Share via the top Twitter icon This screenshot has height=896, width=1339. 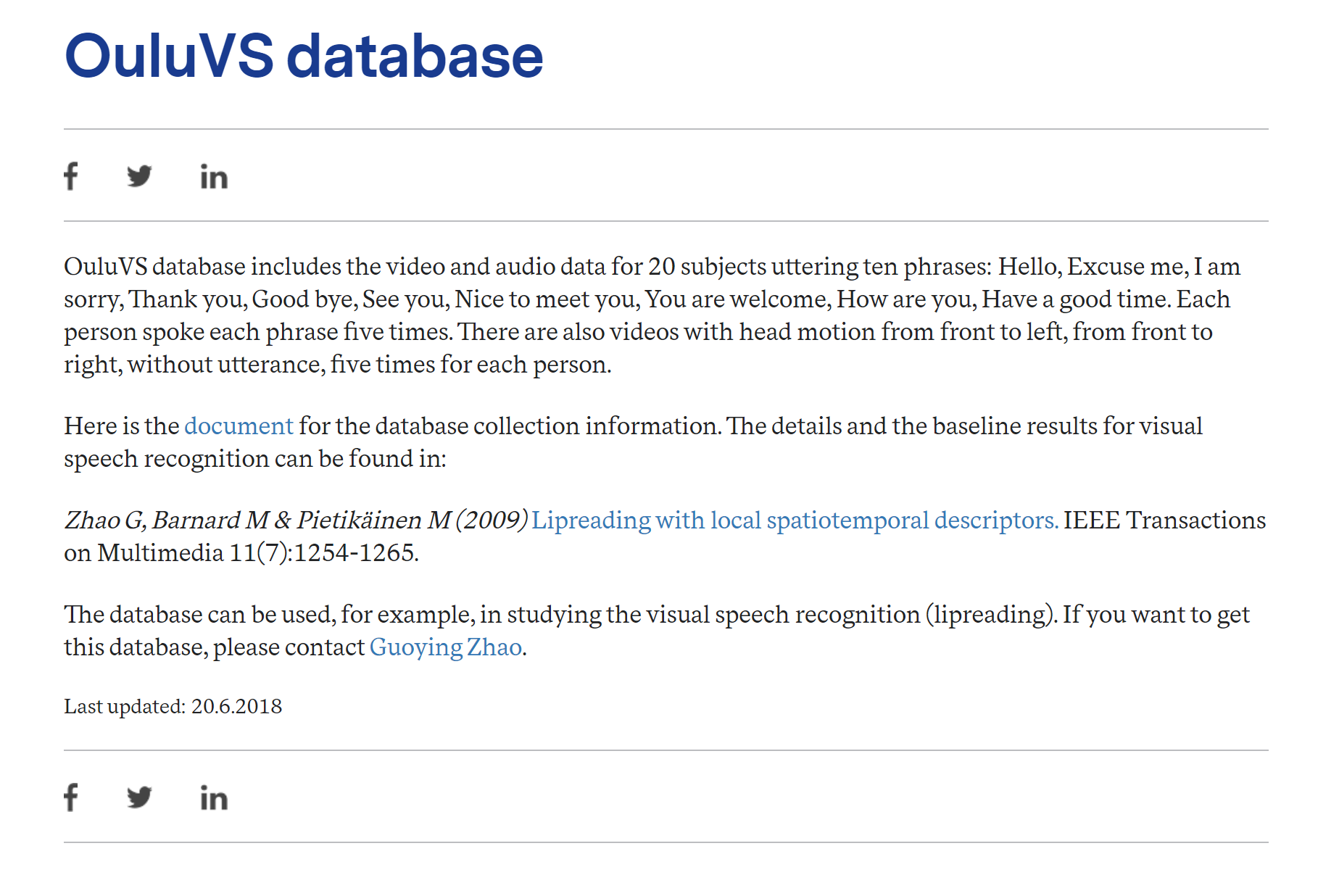coord(139,176)
